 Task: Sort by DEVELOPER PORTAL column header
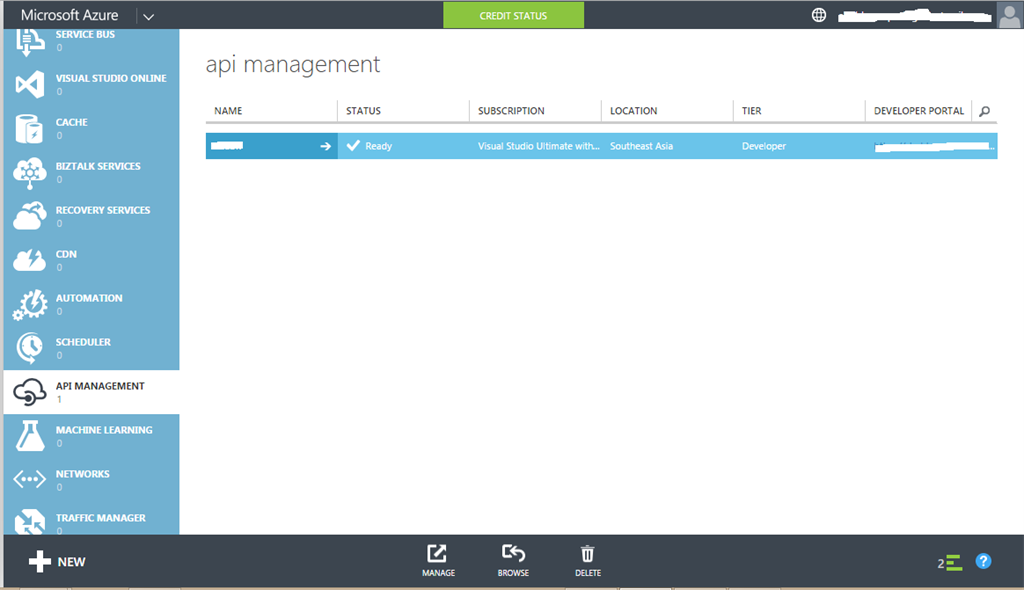pos(919,111)
